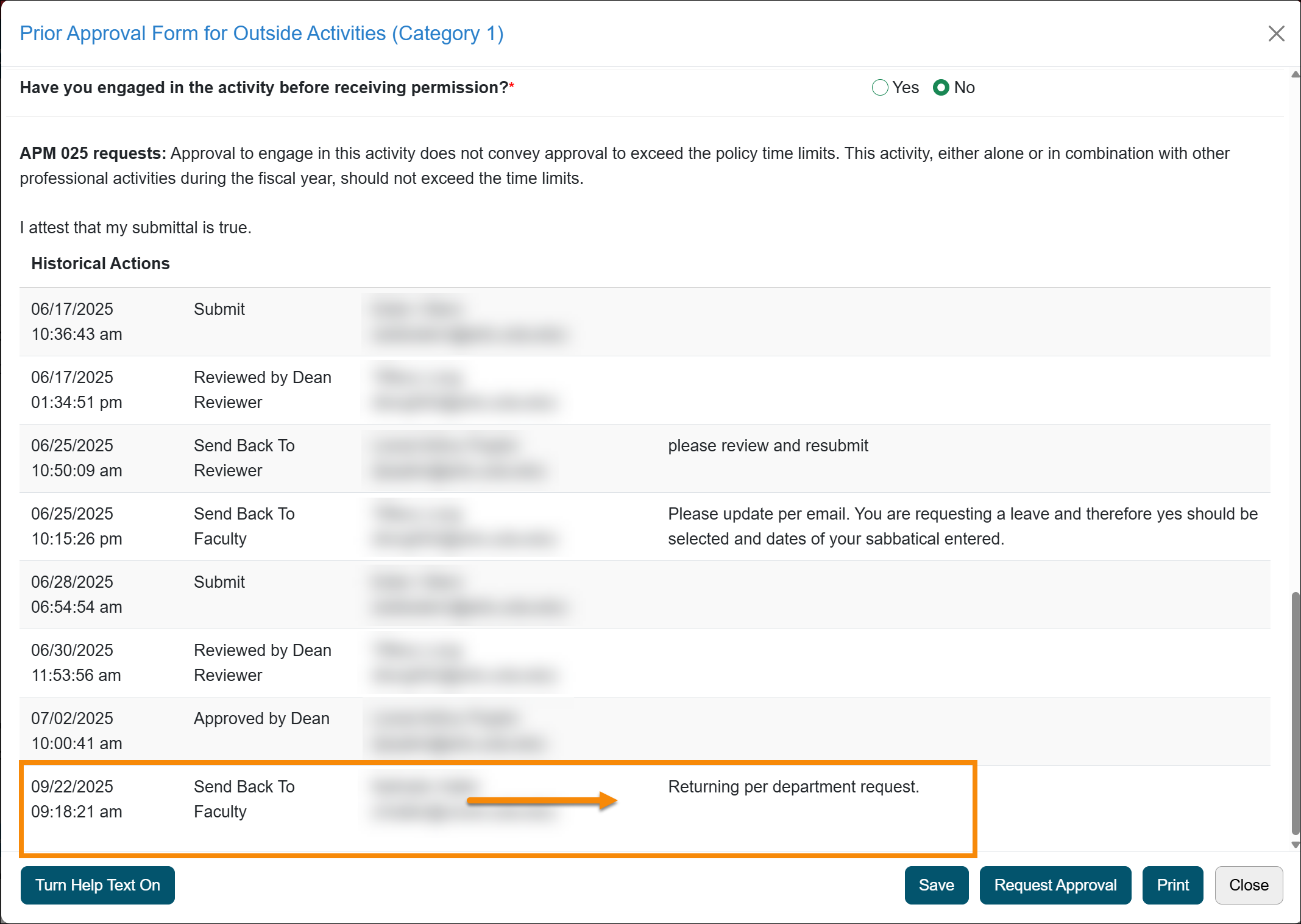
Task: Click 'Returning per department request' comment
Action: pyautogui.click(x=793, y=787)
